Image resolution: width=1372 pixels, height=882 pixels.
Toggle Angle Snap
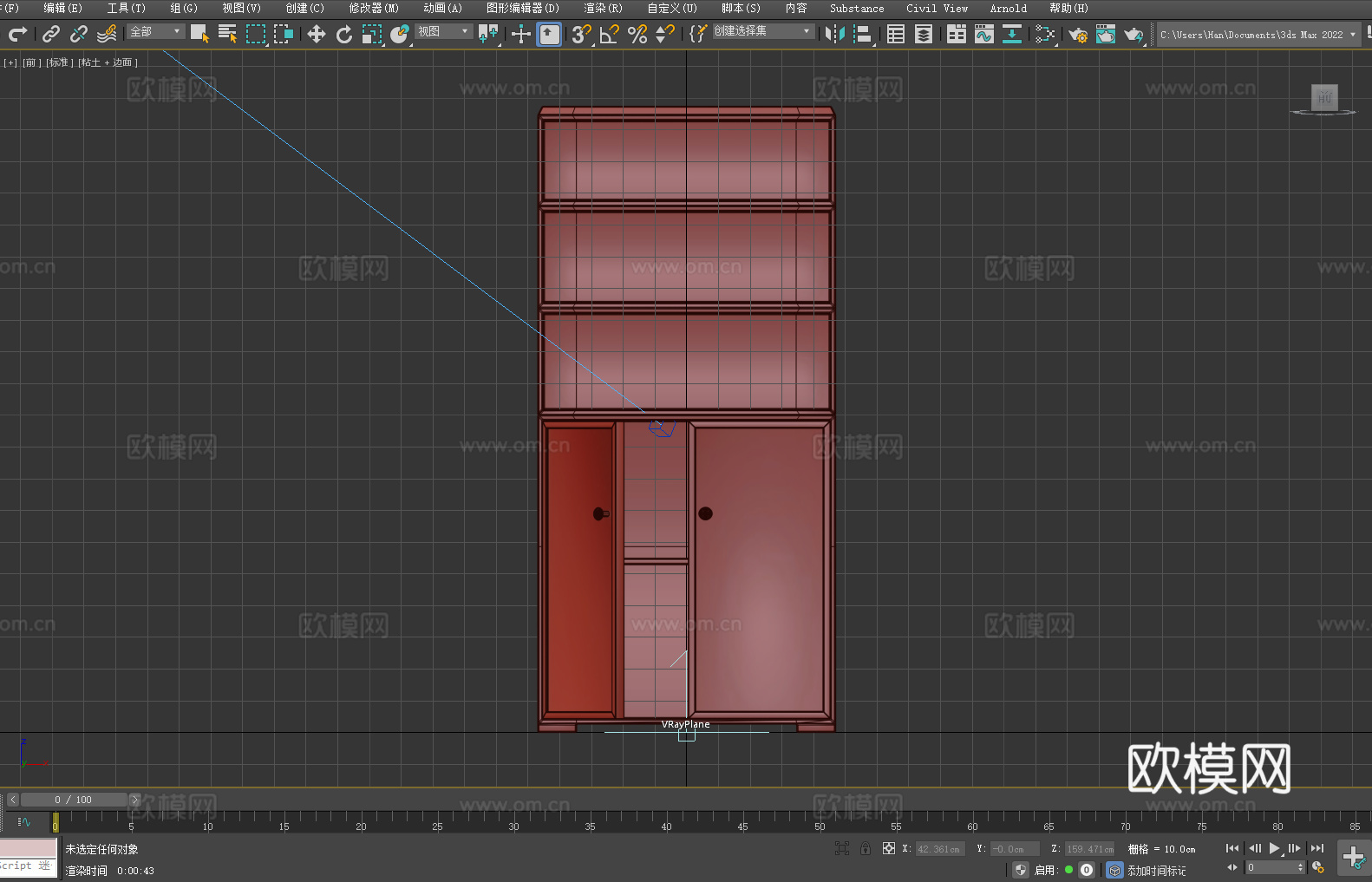609,34
